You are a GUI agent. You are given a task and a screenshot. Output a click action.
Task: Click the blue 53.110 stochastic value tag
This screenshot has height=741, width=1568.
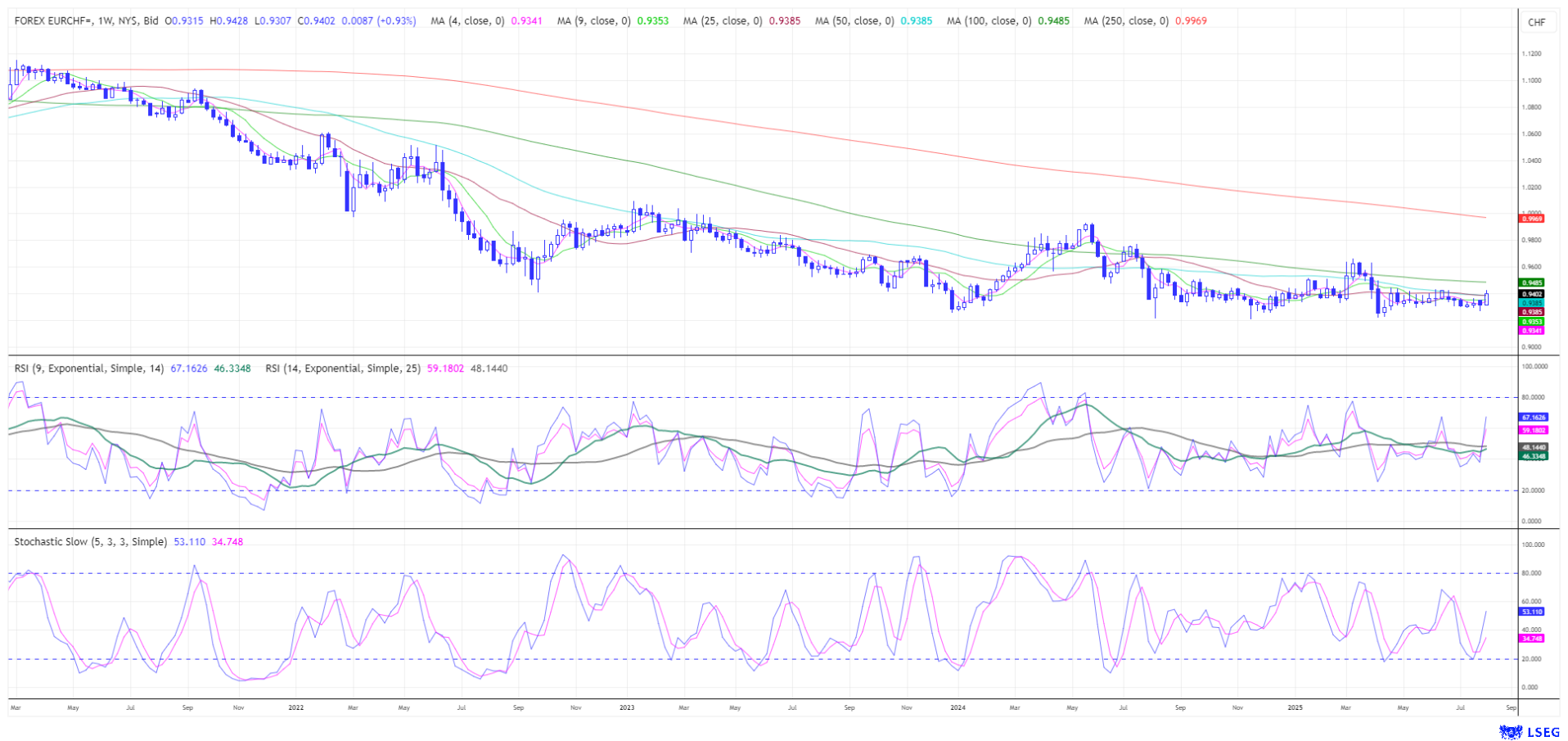click(1531, 612)
